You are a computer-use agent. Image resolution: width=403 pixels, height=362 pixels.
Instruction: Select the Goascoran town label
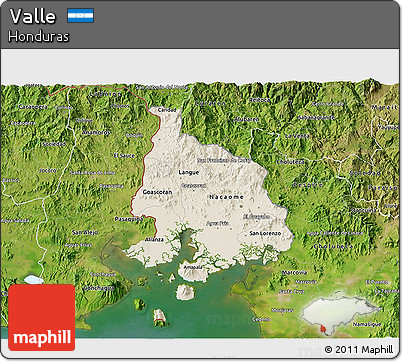coord(157,192)
